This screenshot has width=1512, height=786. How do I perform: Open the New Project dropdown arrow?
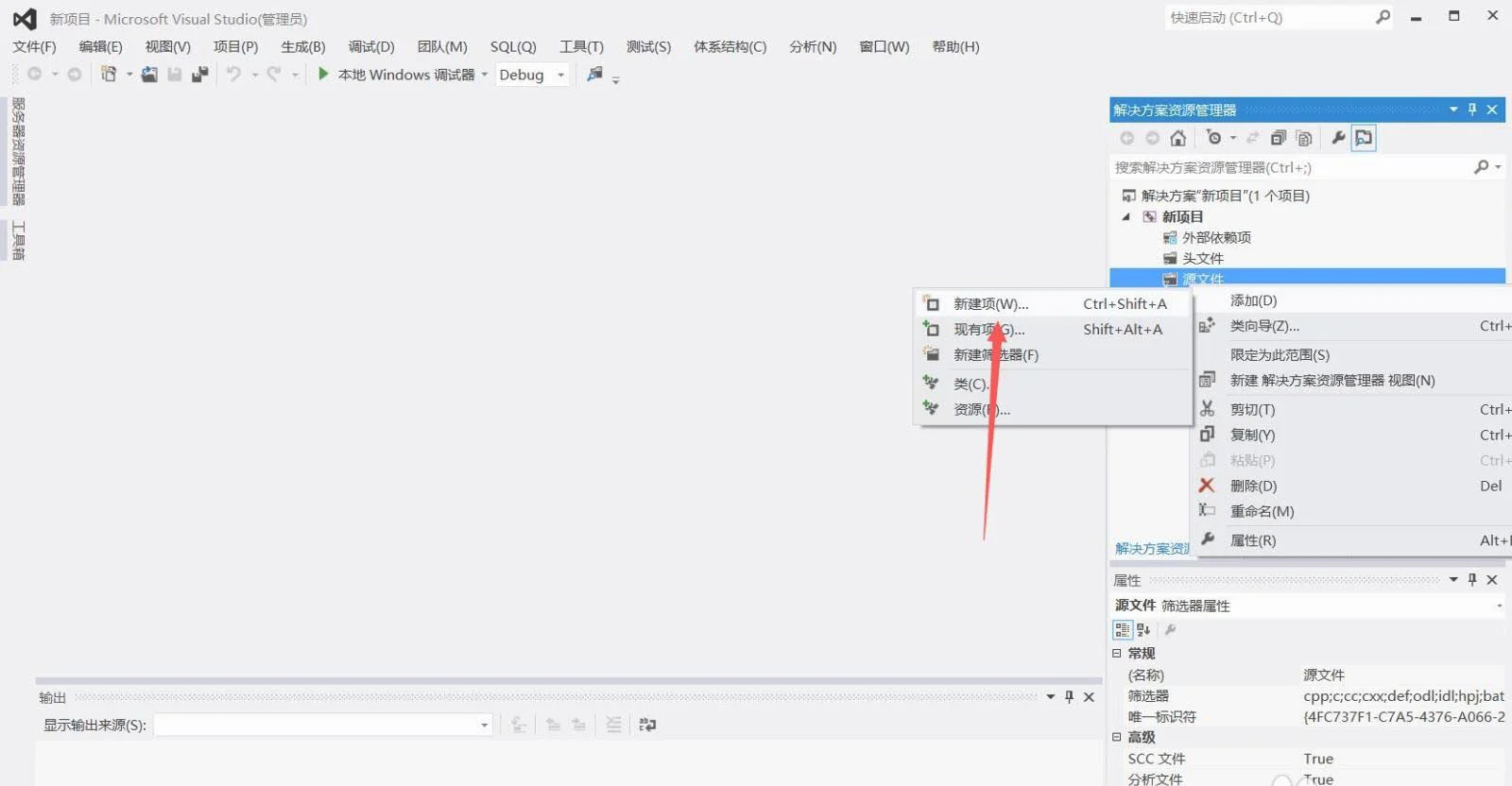point(129,75)
